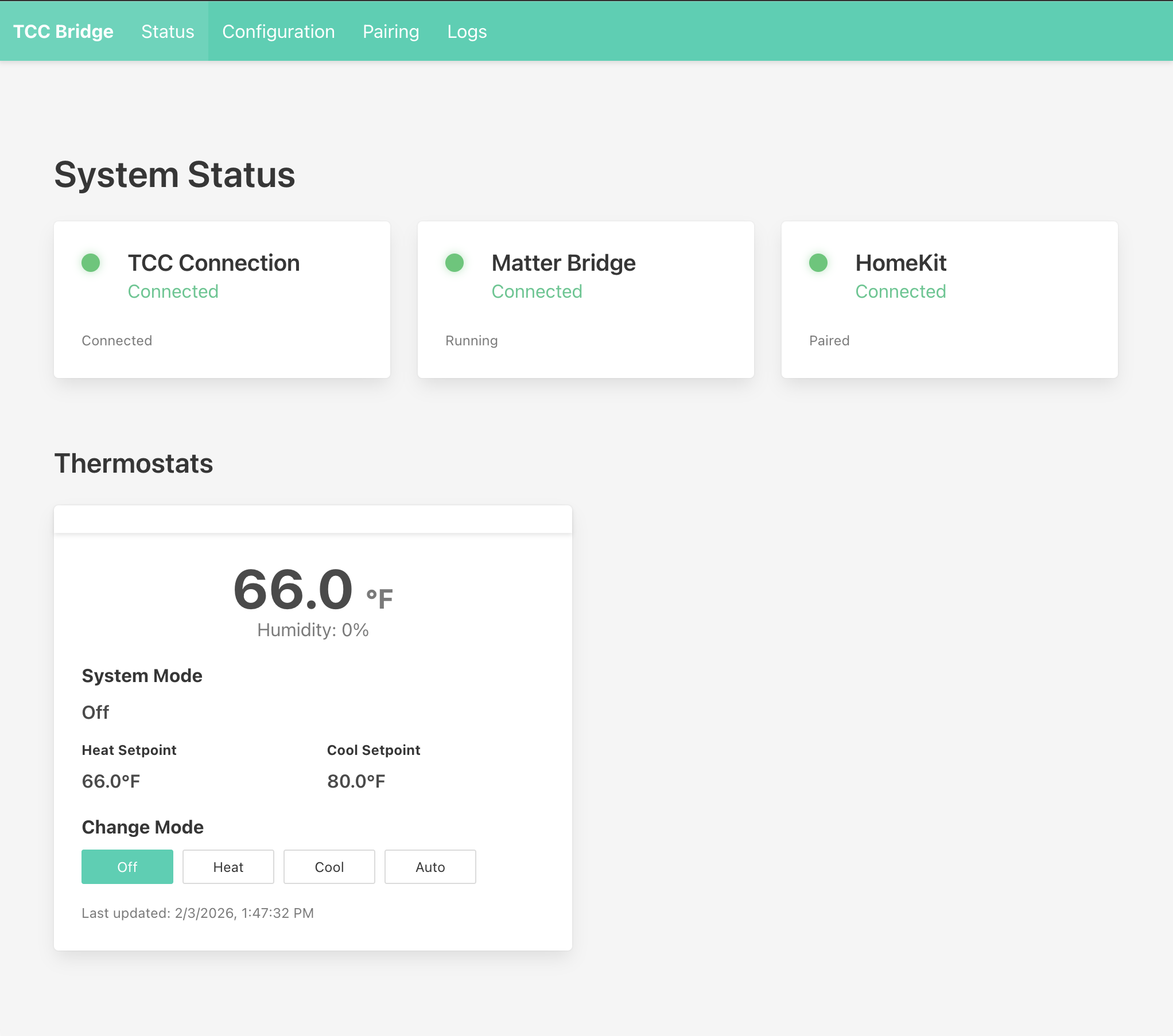
Task: Open the Configuration page
Action: pos(278,31)
